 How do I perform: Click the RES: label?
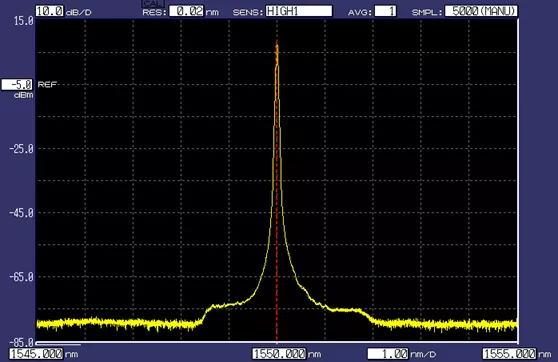pyautogui.click(x=154, y=12)
